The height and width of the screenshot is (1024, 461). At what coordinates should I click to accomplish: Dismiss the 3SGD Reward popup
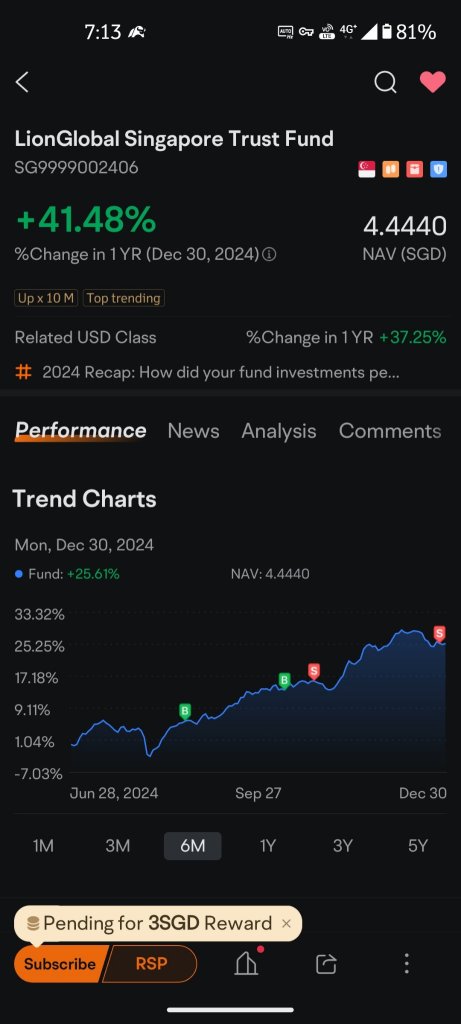286,923
